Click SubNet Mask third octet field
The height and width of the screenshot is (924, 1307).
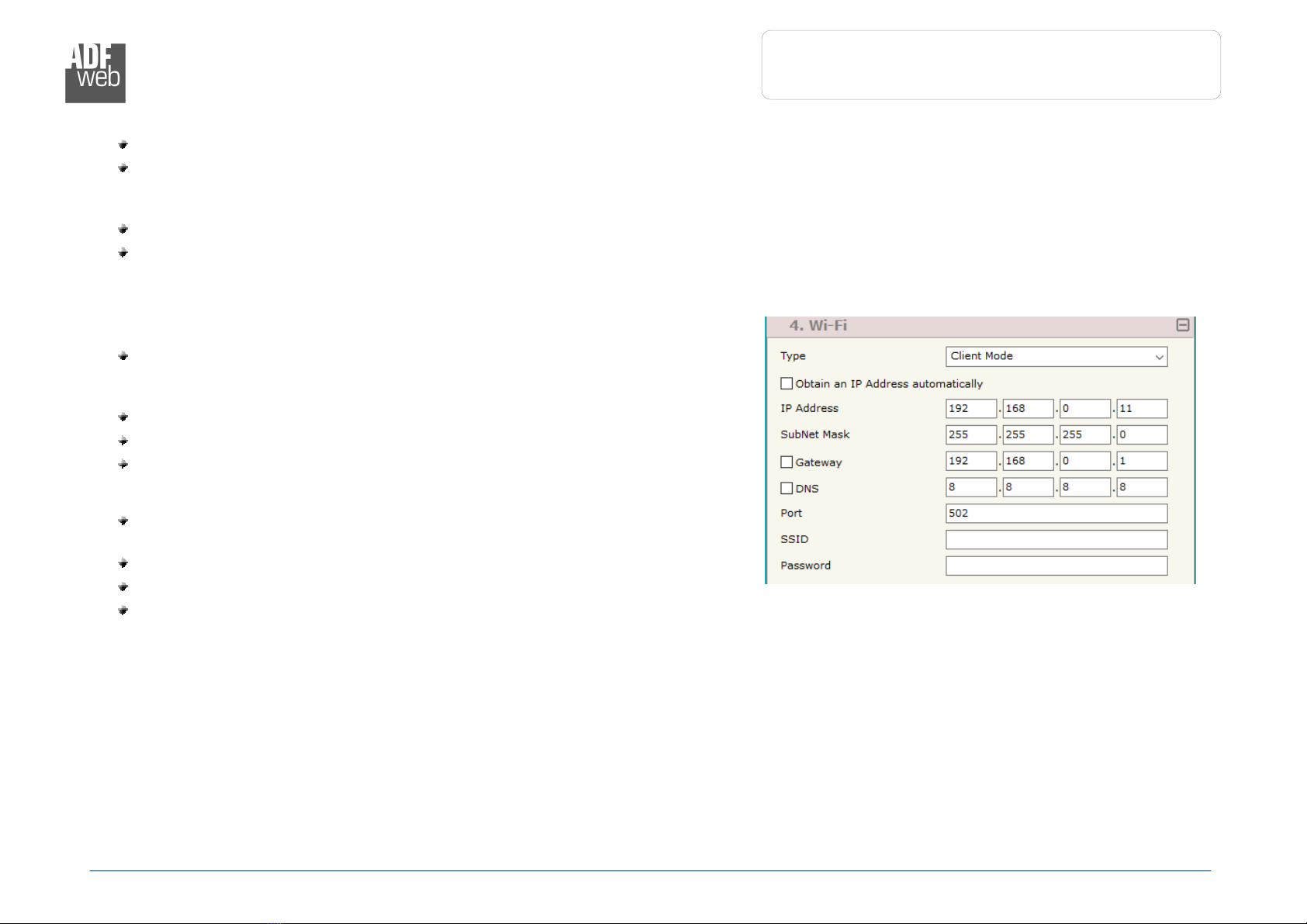(1085, 435)
